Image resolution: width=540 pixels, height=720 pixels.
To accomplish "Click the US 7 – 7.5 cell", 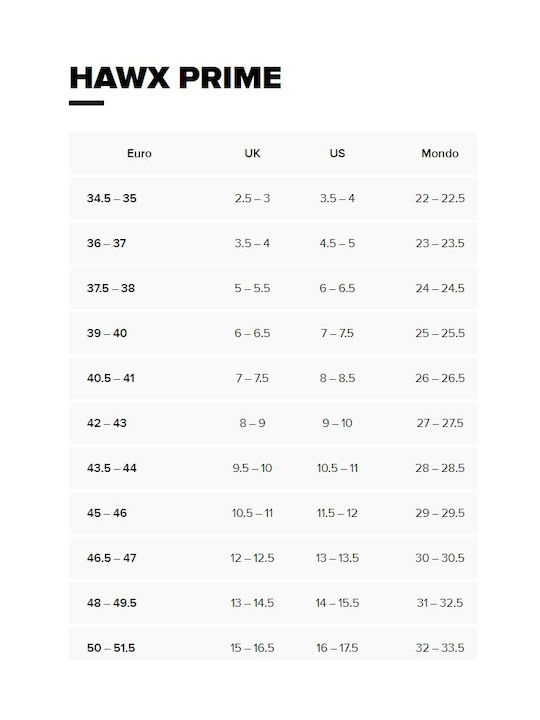I will coord(337,333).
